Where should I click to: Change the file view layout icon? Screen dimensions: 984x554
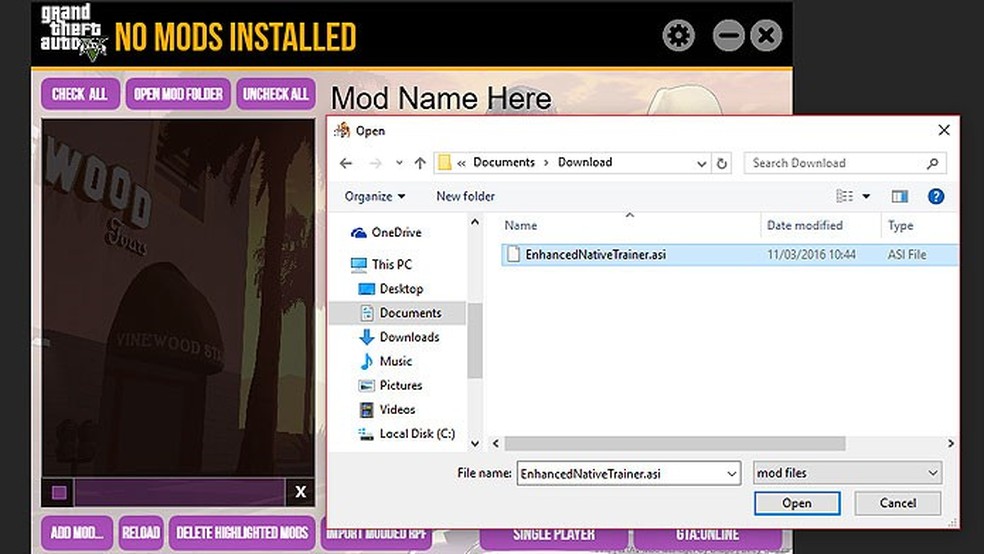pos(845,196)
